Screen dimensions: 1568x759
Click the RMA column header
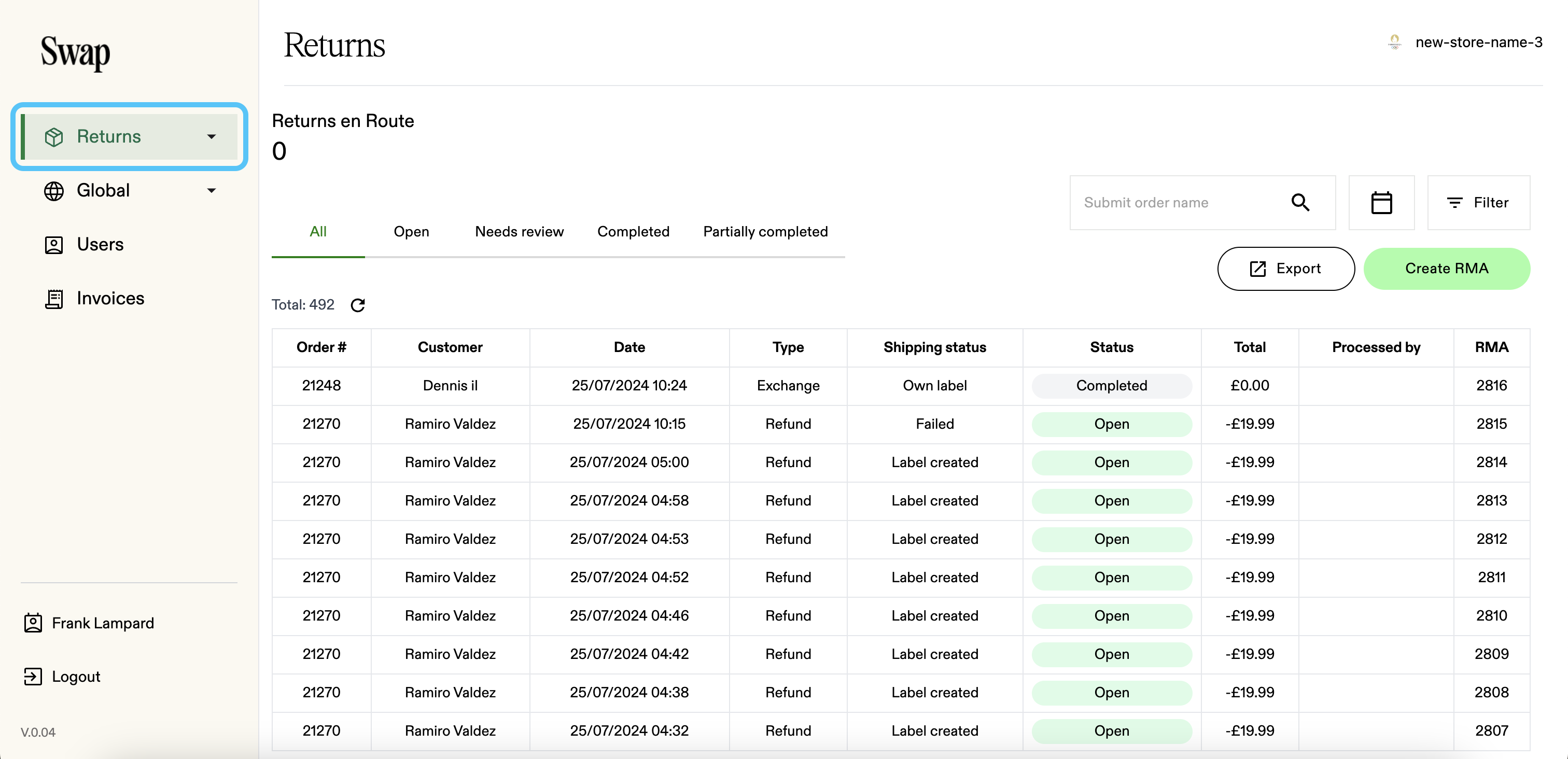1491,347
